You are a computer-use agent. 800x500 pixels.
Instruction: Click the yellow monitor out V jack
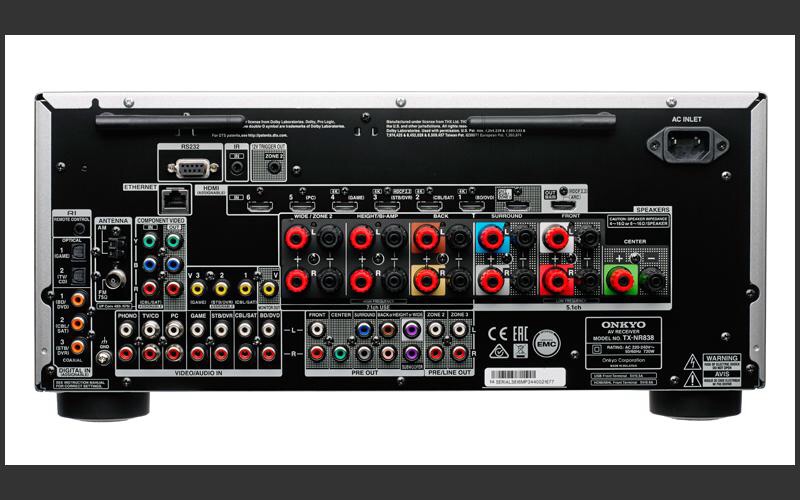(269, 289)
